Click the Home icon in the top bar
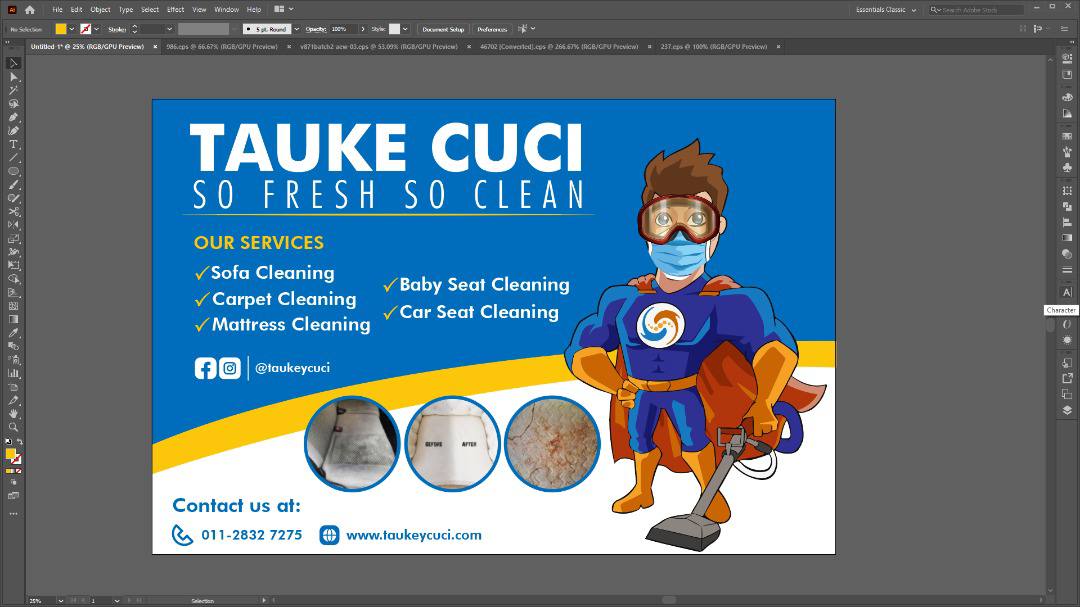Image resolution: width=1080 pixels, height=607 pixels. click(30, 9)
